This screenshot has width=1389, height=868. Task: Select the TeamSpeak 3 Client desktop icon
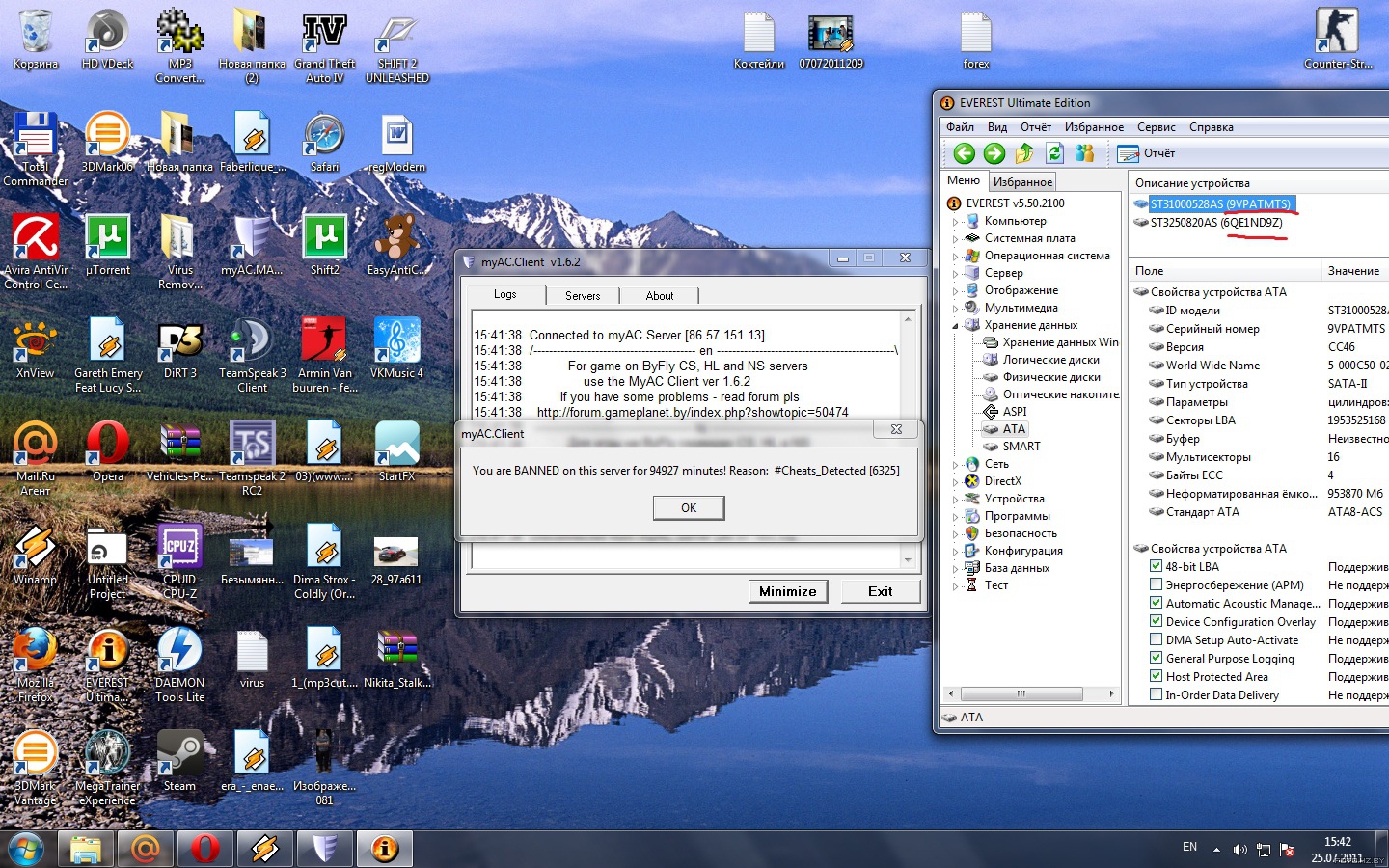[x=253, y=356]
